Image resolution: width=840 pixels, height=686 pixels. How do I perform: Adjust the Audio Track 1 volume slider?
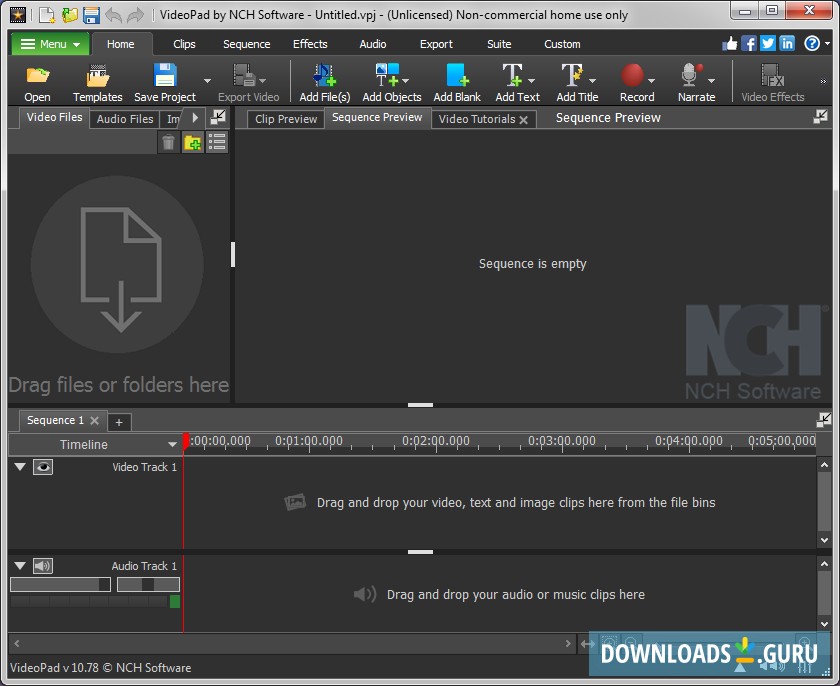point(60,584)
